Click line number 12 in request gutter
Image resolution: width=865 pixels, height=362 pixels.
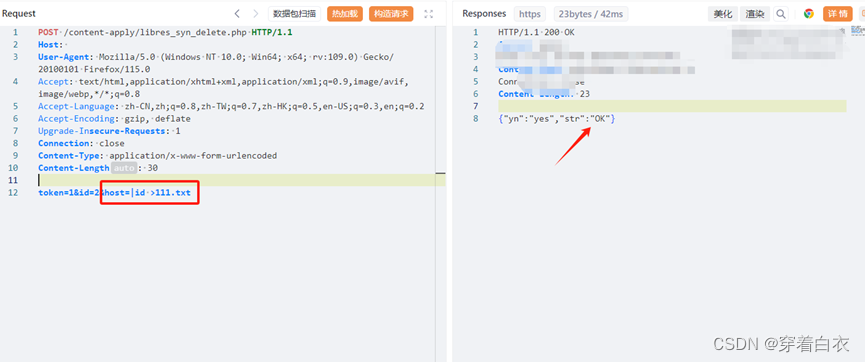coord(13,193)
